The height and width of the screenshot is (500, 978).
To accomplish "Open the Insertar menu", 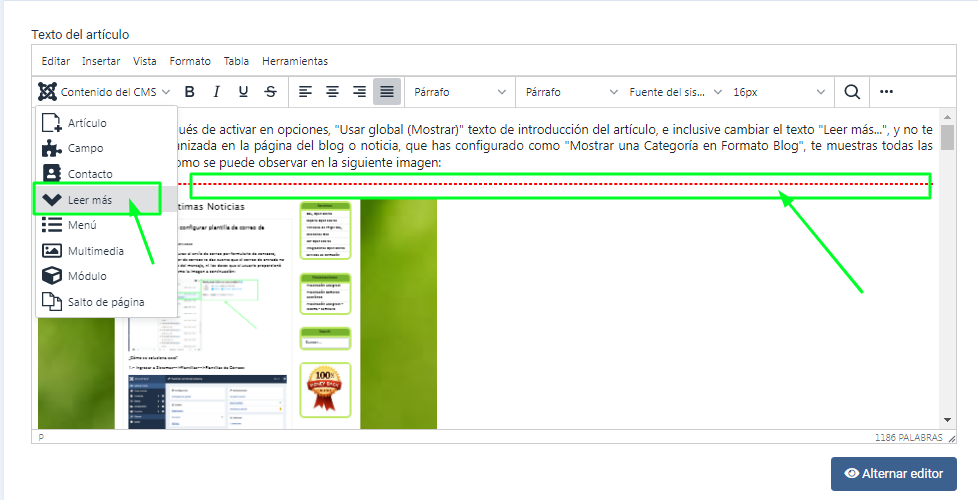I will click(101, 61).
